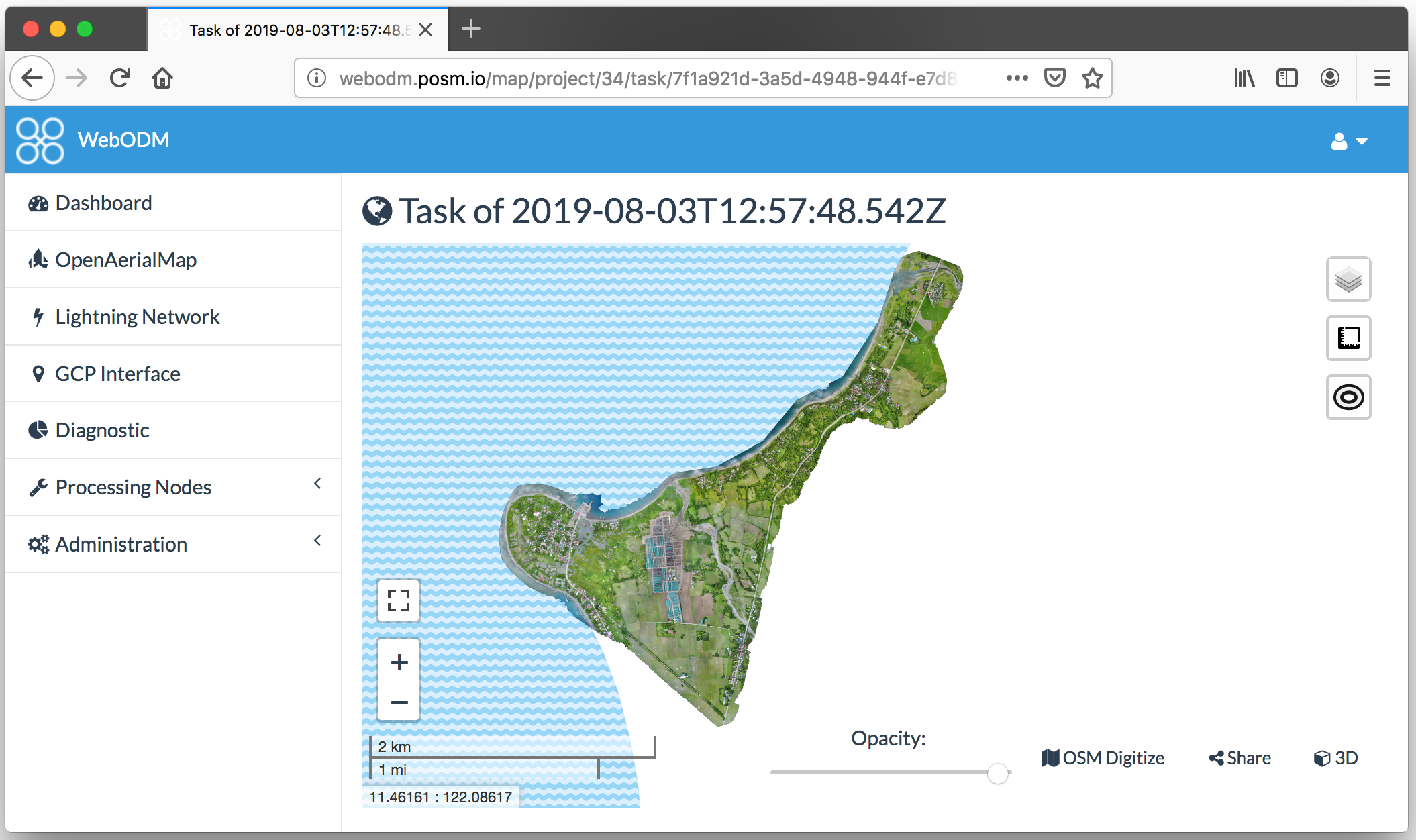Click the Share button
The width and height of the screenshot is (1416, 840).
[1240, 758]
